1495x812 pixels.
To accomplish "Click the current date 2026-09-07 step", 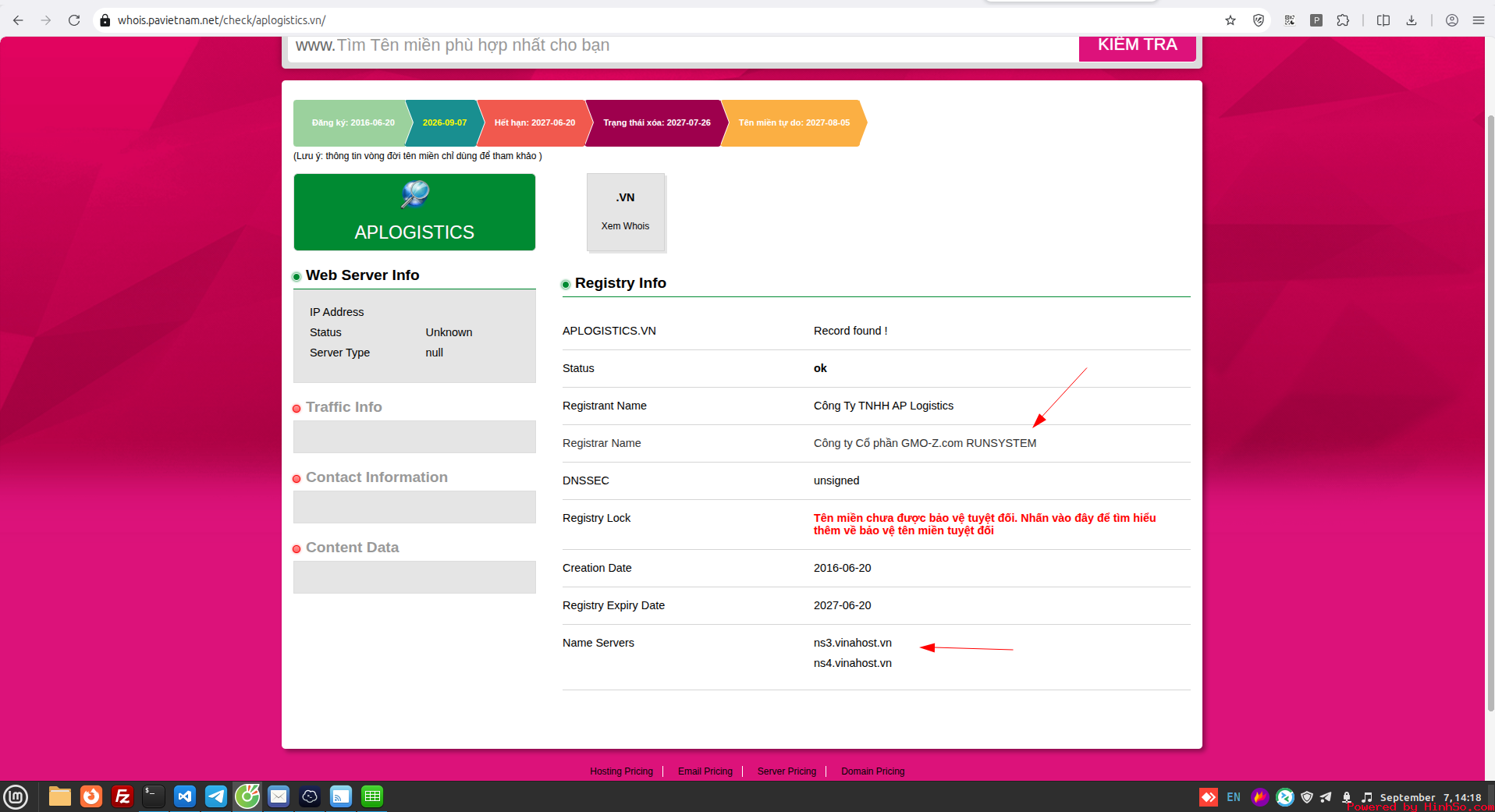I will [x=445, y=122].
